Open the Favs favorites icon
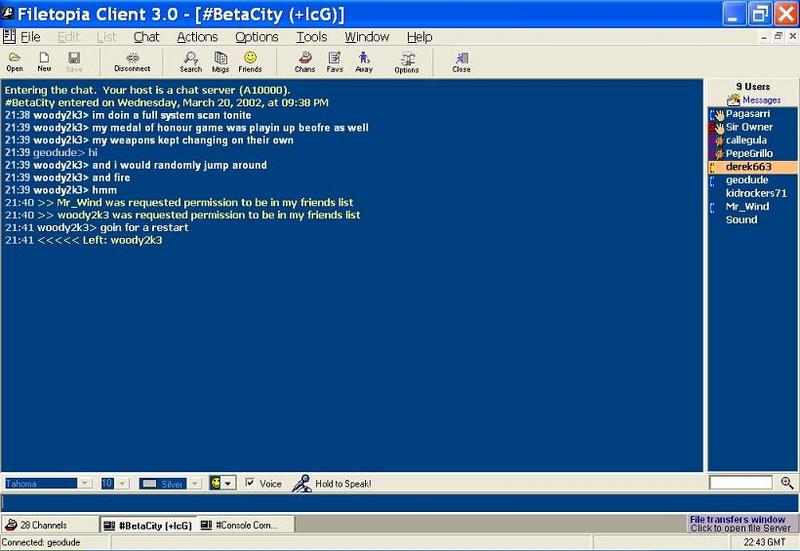 (334, 62)
